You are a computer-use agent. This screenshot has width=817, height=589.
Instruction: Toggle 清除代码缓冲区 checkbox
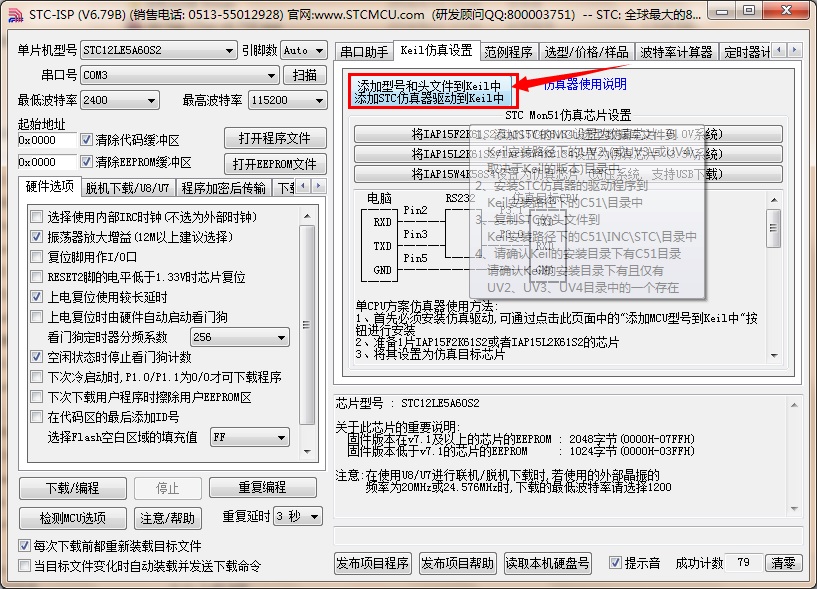click(x=86, y=140)
